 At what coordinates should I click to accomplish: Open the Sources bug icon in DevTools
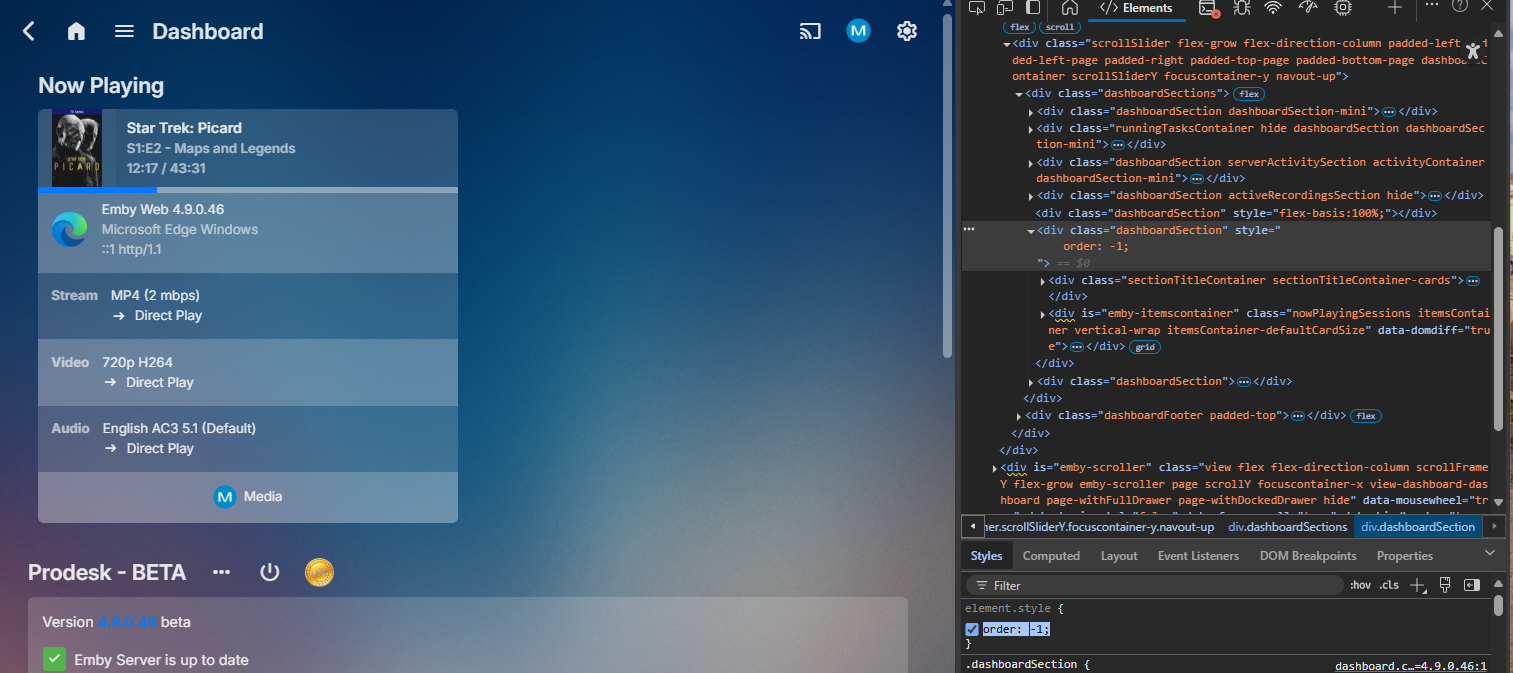point(1241,8)
